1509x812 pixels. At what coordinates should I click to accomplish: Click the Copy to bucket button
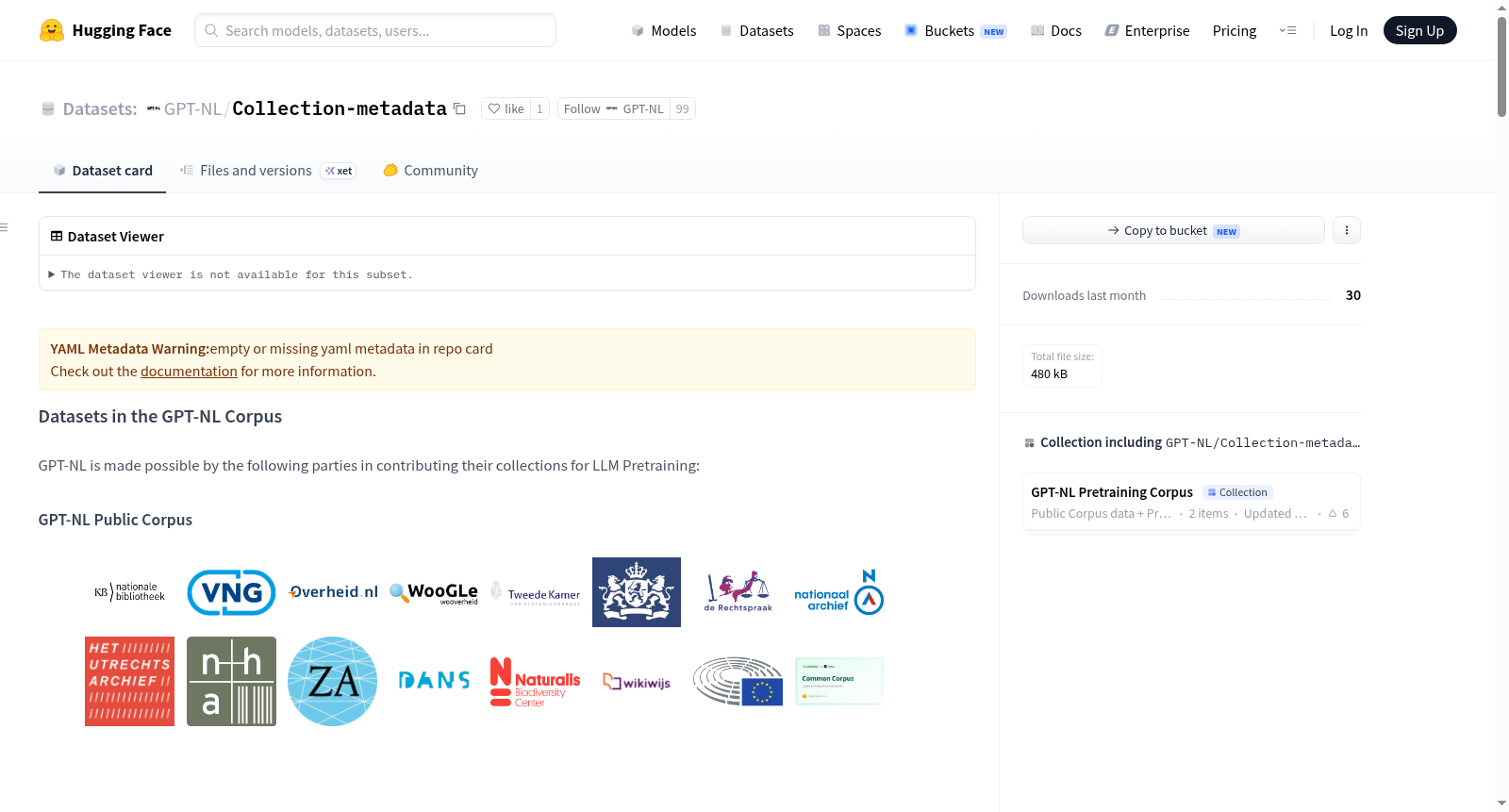tap(1173, 230)
